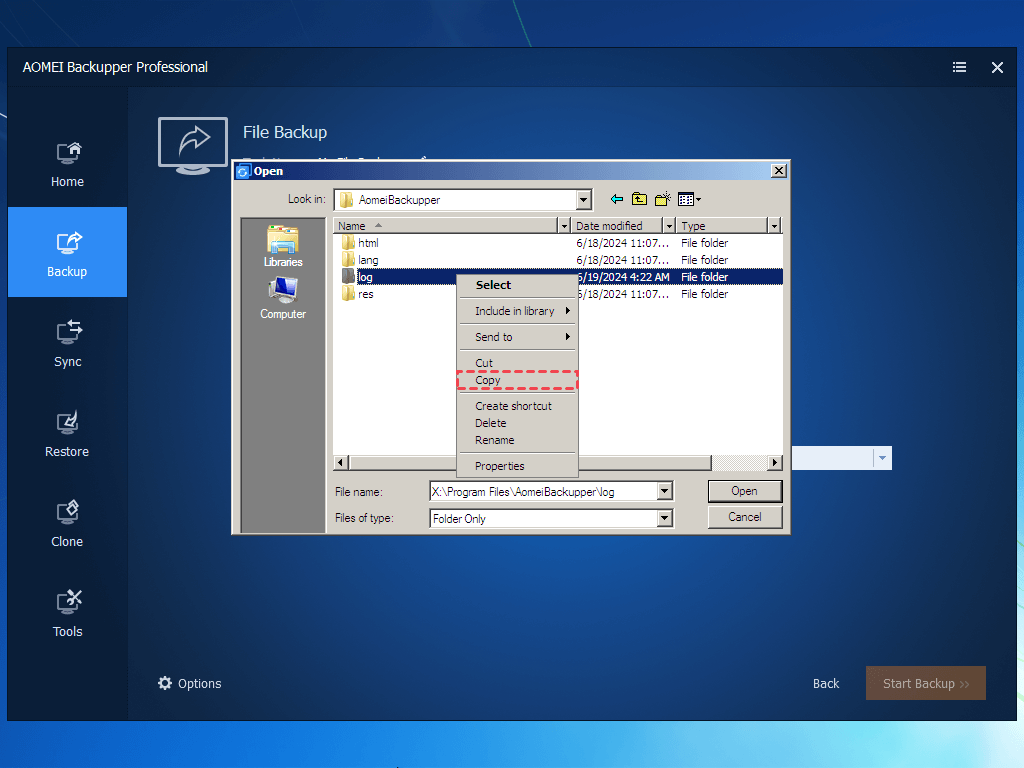Click in the File name input field
The image size is (1024, 768).
click(x=543, y=491)
